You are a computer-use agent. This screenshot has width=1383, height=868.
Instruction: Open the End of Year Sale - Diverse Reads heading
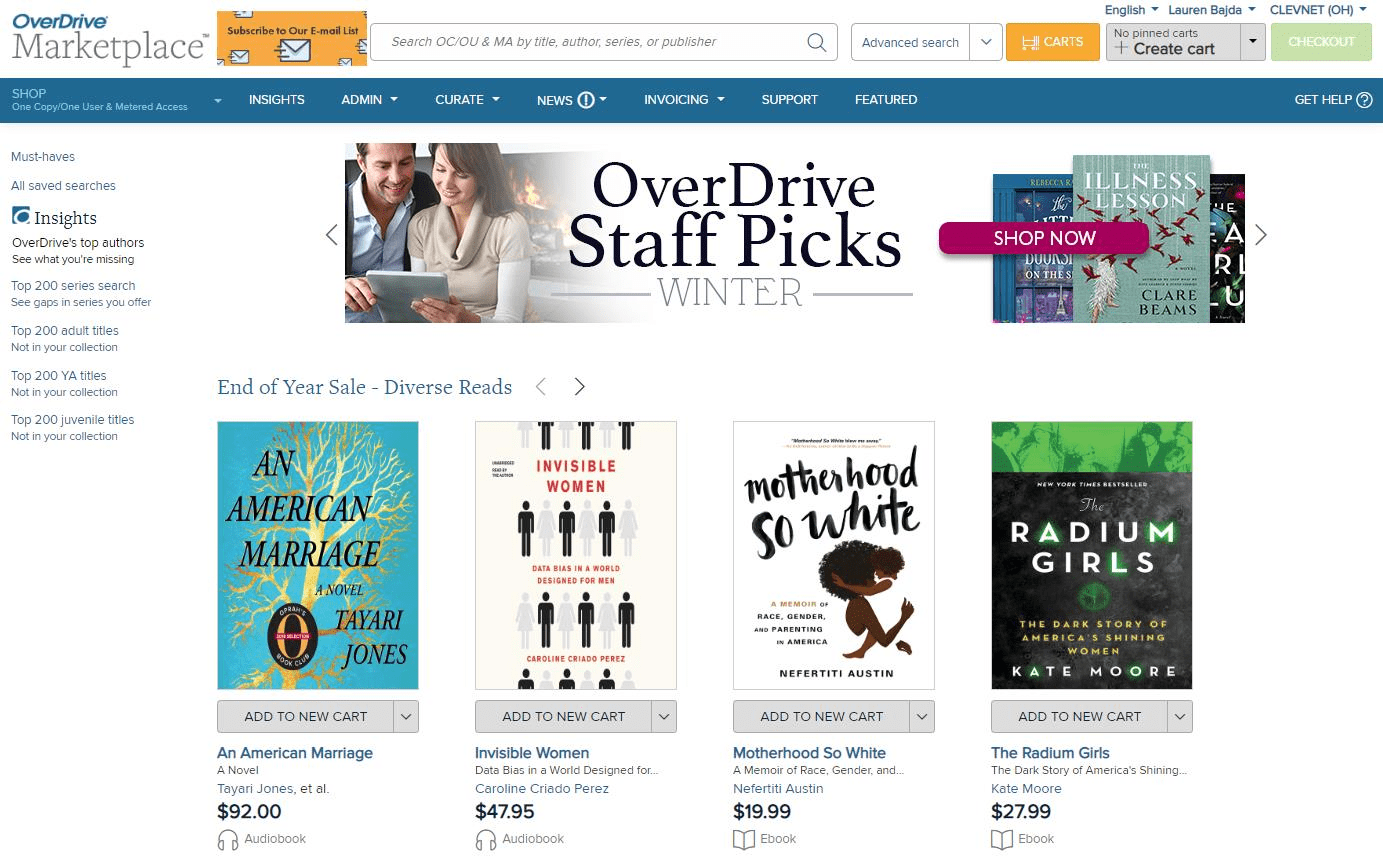[x=365, y=387]
